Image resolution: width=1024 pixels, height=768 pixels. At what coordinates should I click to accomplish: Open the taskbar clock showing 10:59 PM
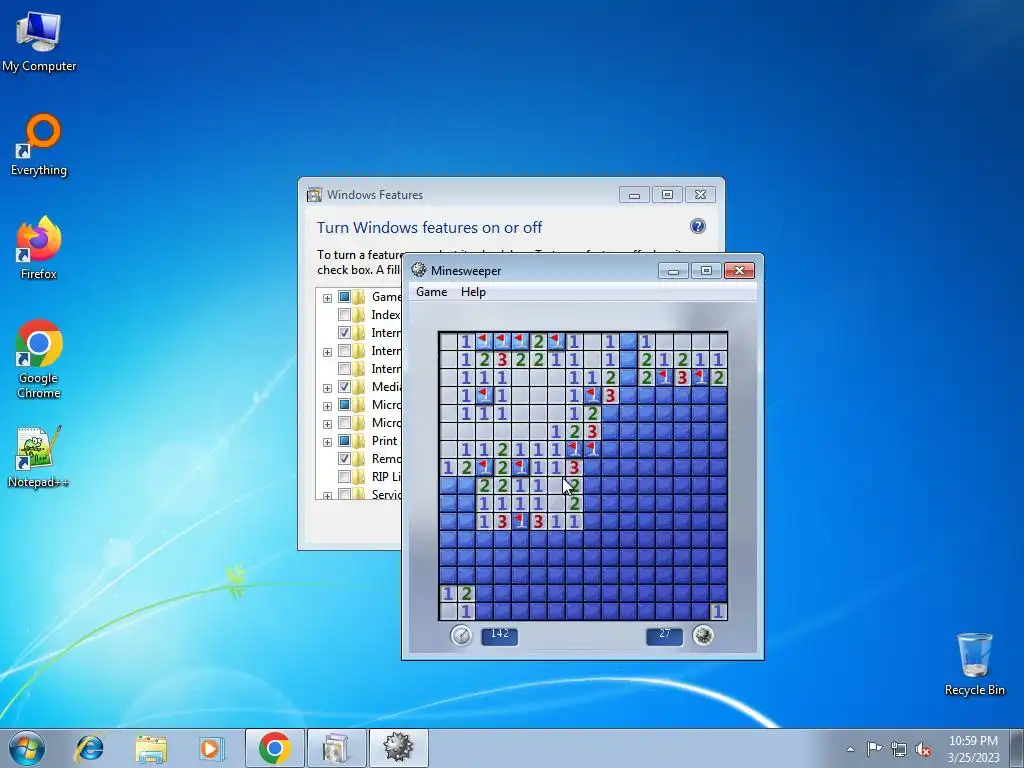click(x=973, y=749)
